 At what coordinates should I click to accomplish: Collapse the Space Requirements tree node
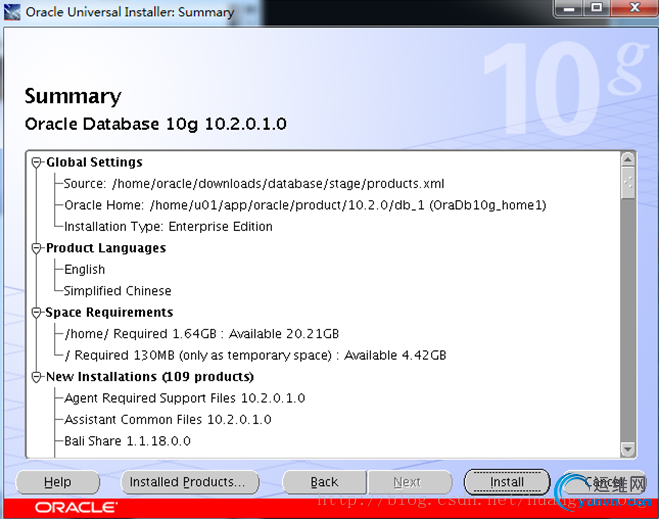click(x=37, y=312)
